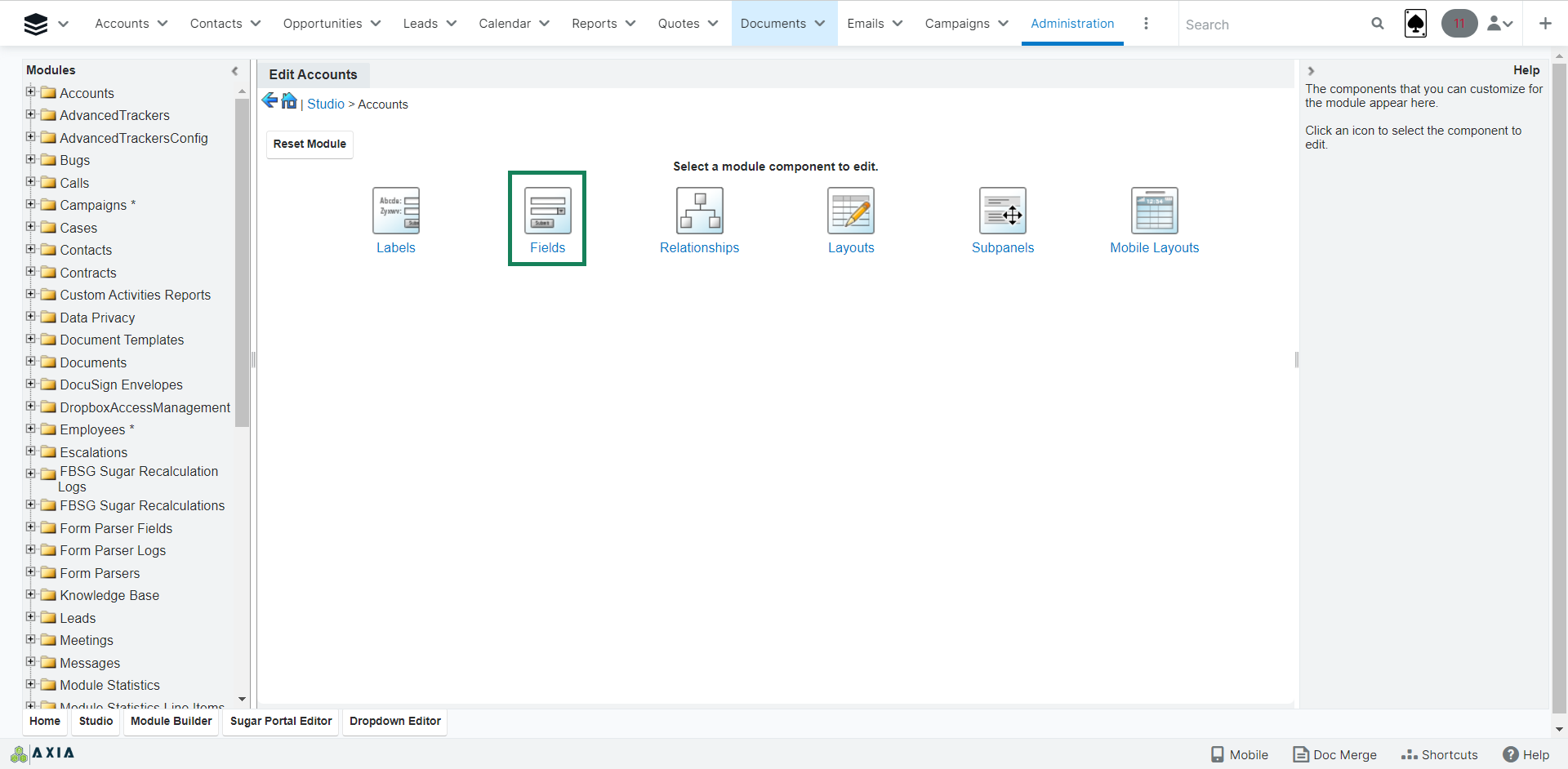Click the blue back arrow icon
The height and width of the screenshot is (769, 1568).
pos(269,100)
